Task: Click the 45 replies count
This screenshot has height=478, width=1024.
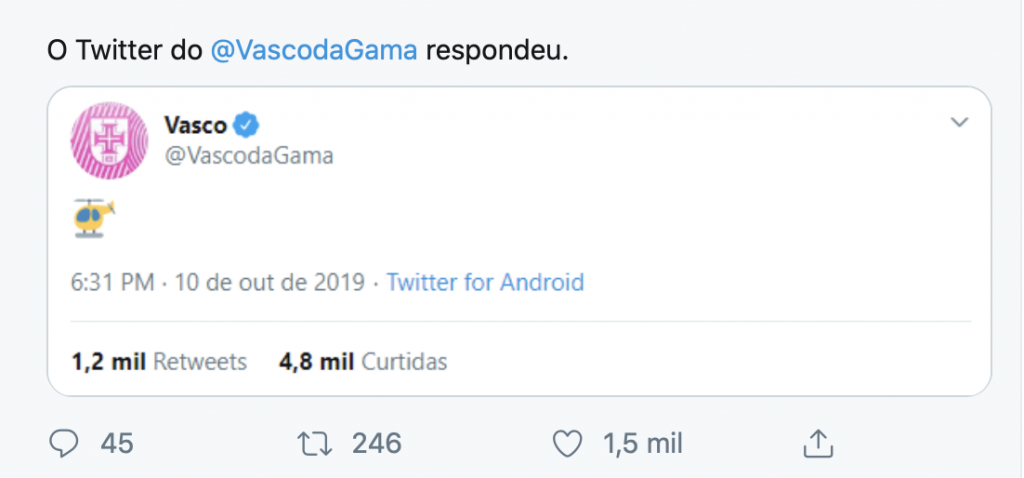Action: [x=117, y=444]
